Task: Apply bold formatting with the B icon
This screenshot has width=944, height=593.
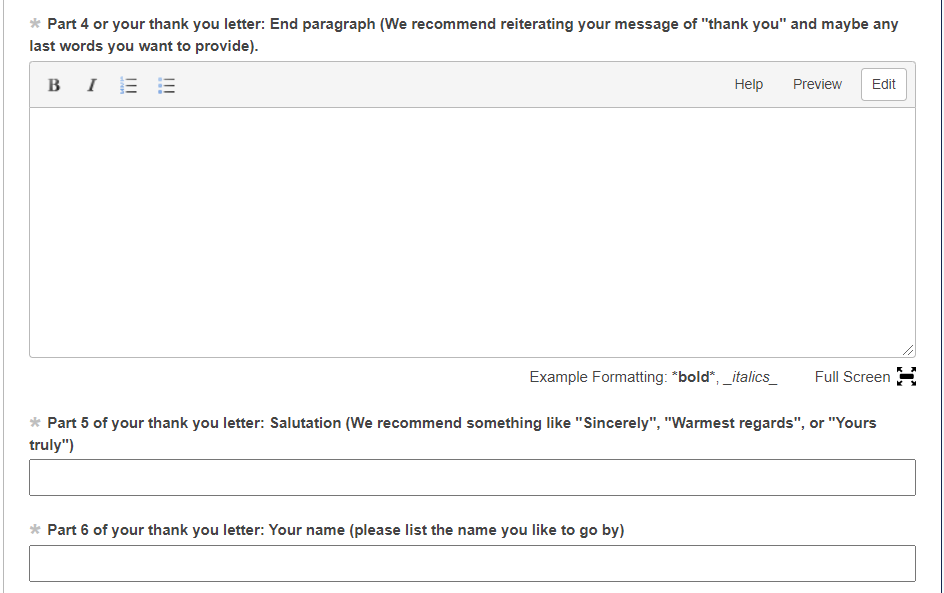Action: (54, 85)
